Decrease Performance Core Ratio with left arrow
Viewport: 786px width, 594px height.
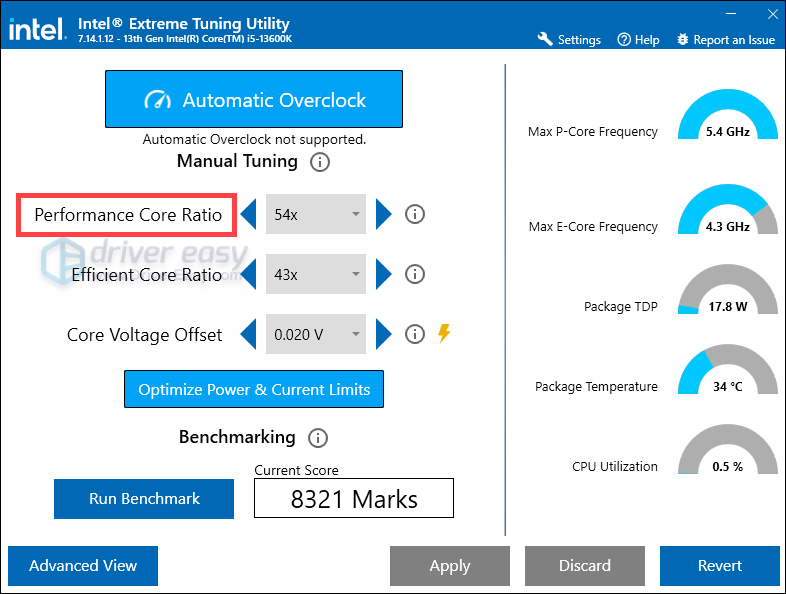(249, 214)
